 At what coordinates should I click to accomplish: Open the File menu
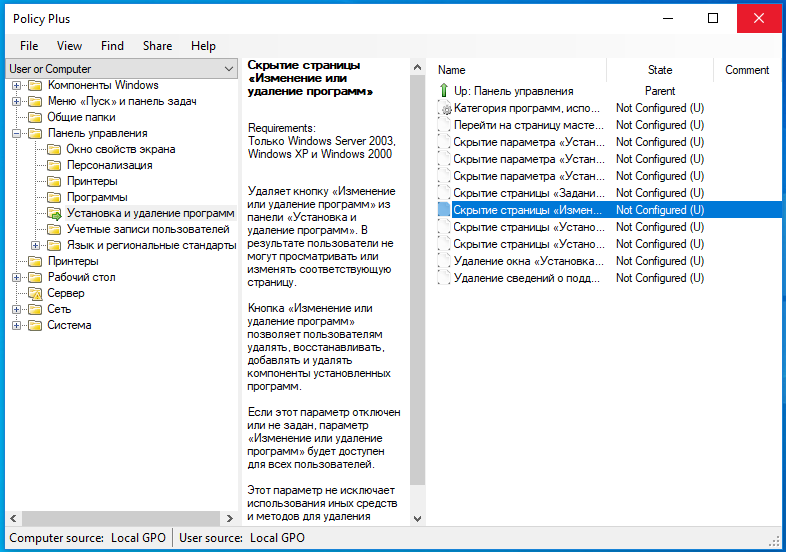(29, 46)
